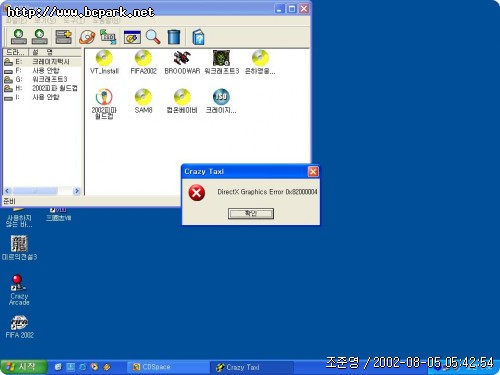This screenshot has width=500, height=375.
Task: Select the FIFA 2002 desktop shortcut
Action: tap(19, 327)
